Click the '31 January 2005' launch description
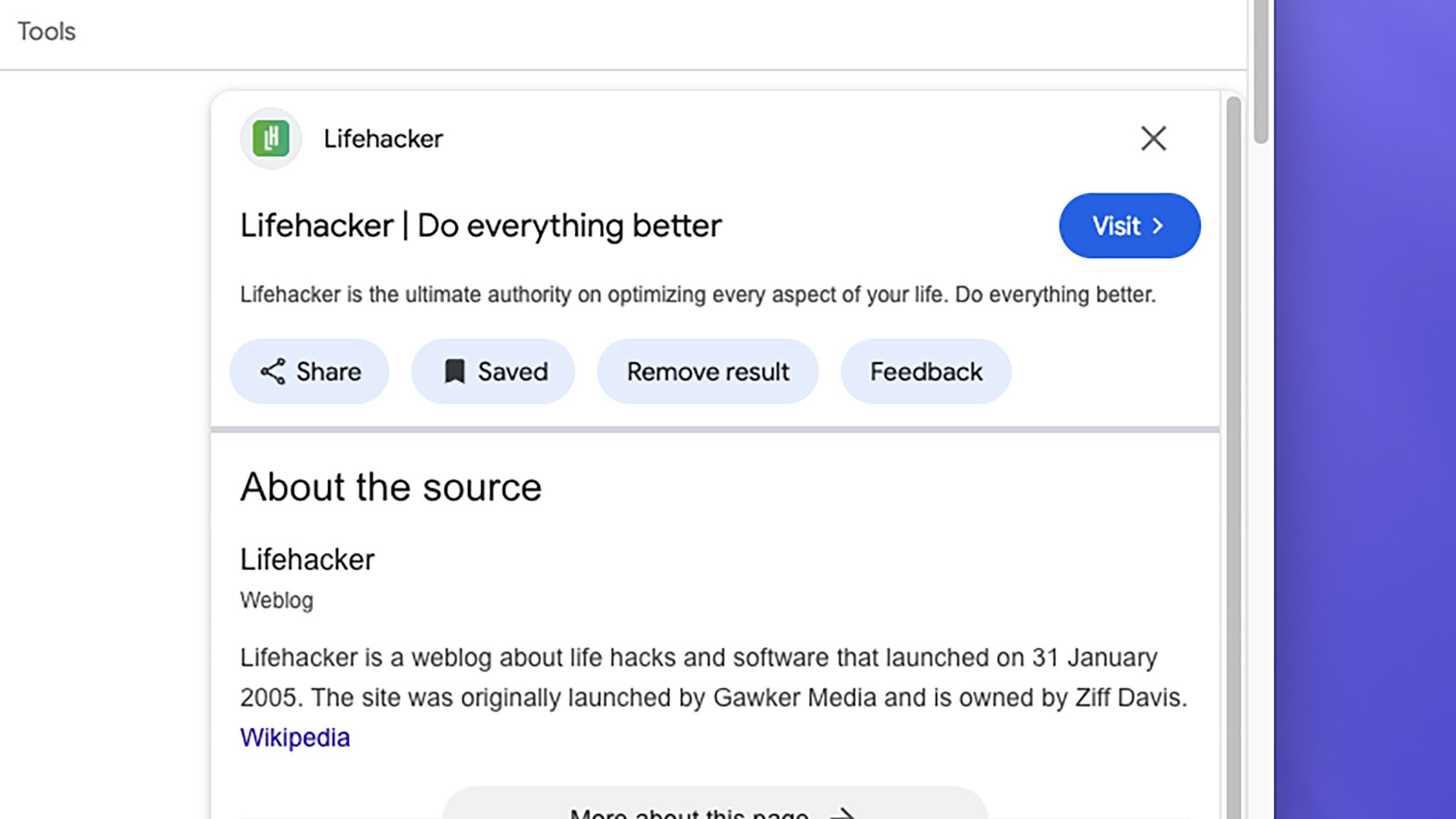The width and height of the screenshot is (1456, 819). coord(713,678)
